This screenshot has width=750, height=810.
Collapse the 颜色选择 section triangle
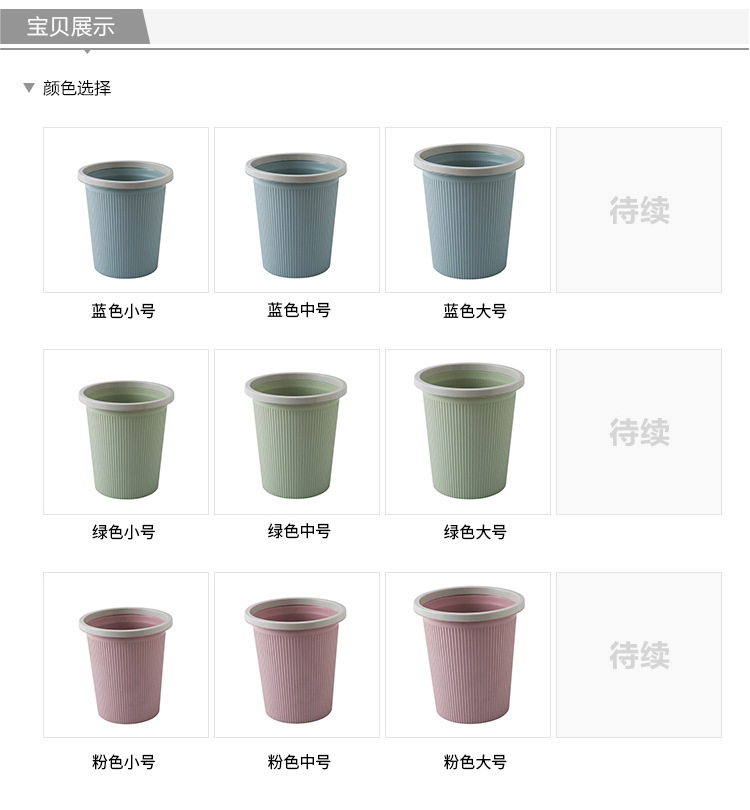click(29, 88)
